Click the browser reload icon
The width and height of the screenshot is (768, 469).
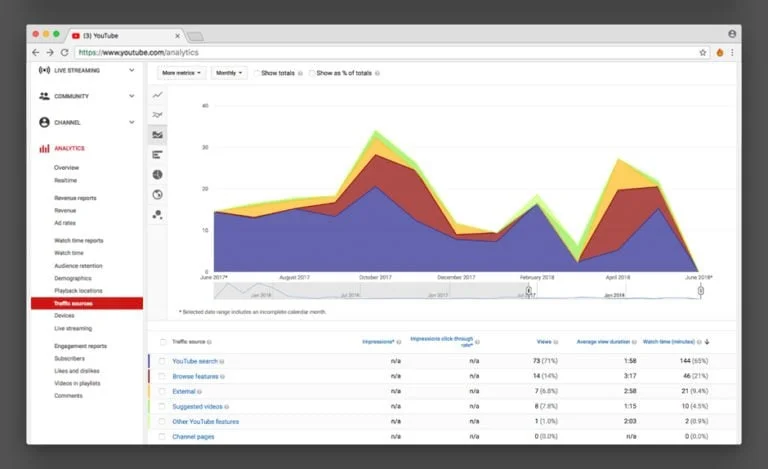click(x=65, y=52)
